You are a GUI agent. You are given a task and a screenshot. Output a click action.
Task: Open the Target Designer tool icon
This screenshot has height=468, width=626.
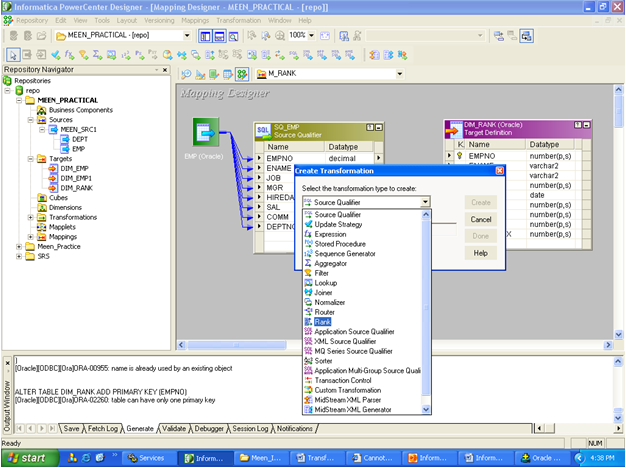[x=200, y=74]
